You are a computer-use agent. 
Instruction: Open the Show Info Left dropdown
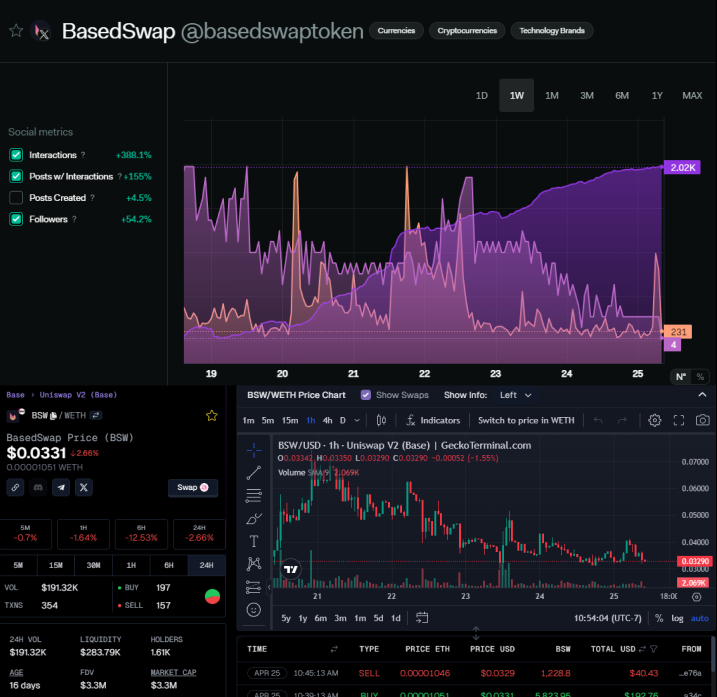(x=515, y=395)
